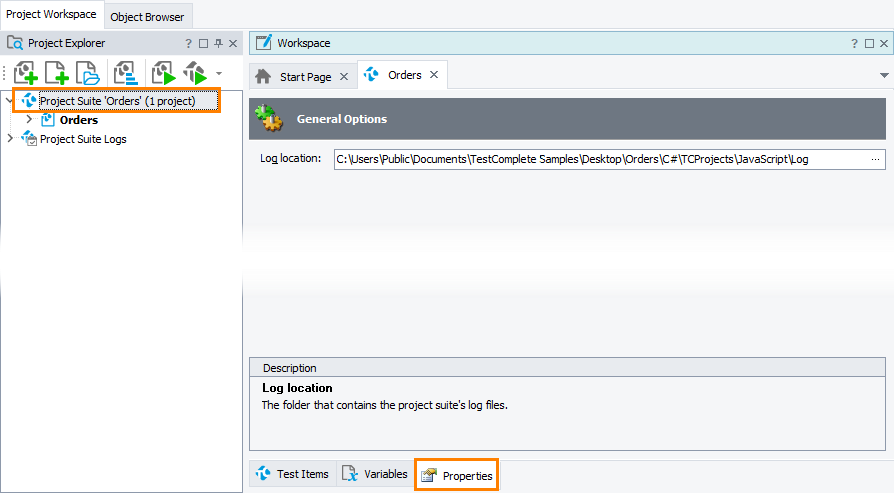The image size is (894, 493).
Task: Open the toolbar overflow dropdown arrow
Action: [x=219, y=74]
